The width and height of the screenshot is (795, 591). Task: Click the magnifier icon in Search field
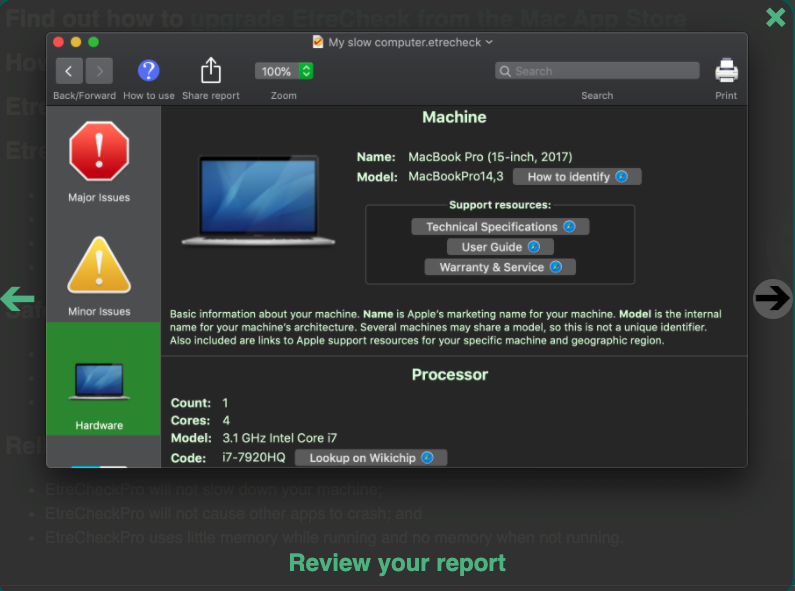504,71
